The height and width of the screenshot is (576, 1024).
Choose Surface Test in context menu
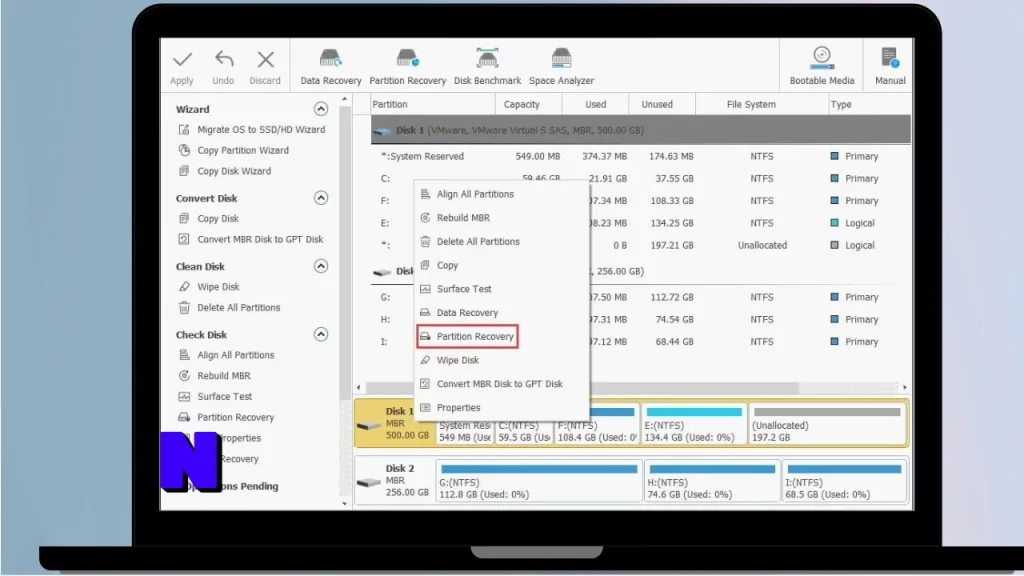502,289
